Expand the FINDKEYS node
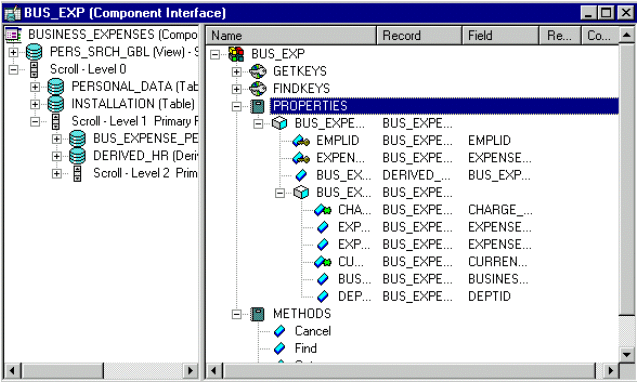 [236, 89]
